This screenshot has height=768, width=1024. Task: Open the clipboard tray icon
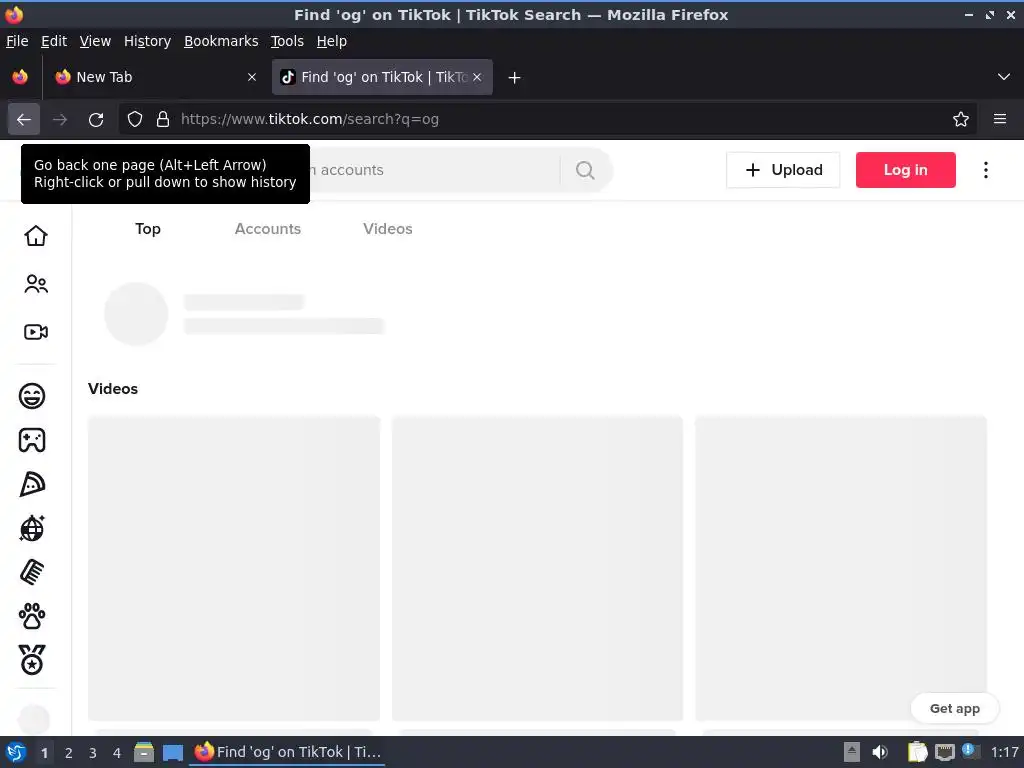click(x=917, y=752)
